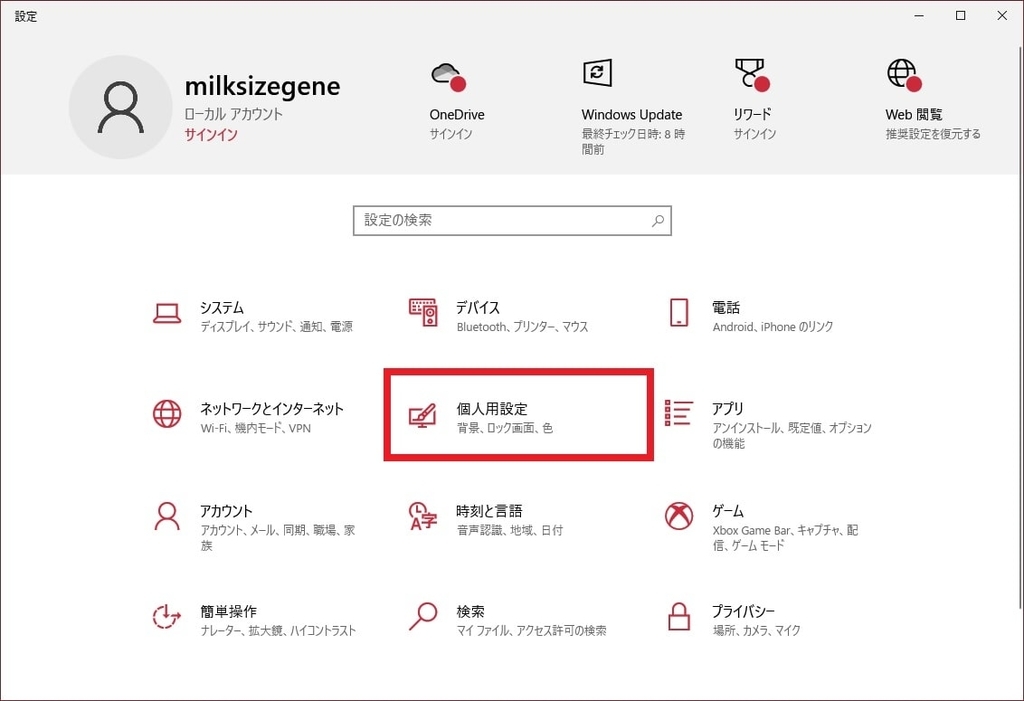Viewport: 1024px width, 701px height.
Task: Open the アプリ list icon
Action: pos(679,413)
